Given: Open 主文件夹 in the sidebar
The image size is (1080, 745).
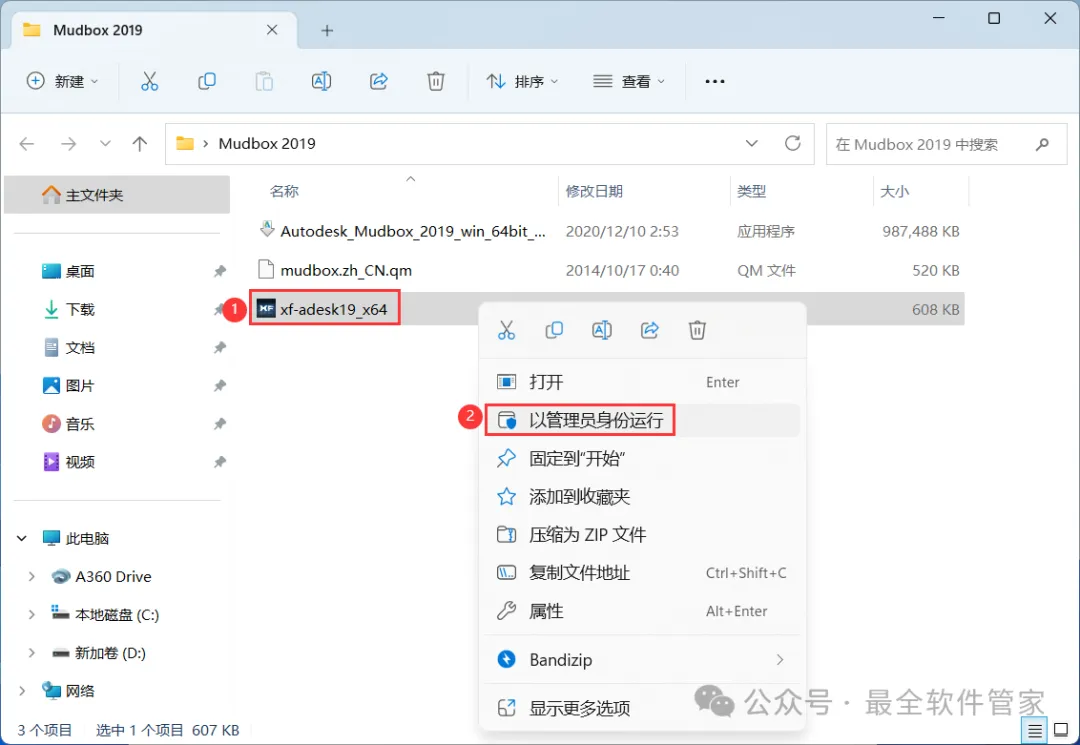Looking at the screenshot, I should pos(117,195).
